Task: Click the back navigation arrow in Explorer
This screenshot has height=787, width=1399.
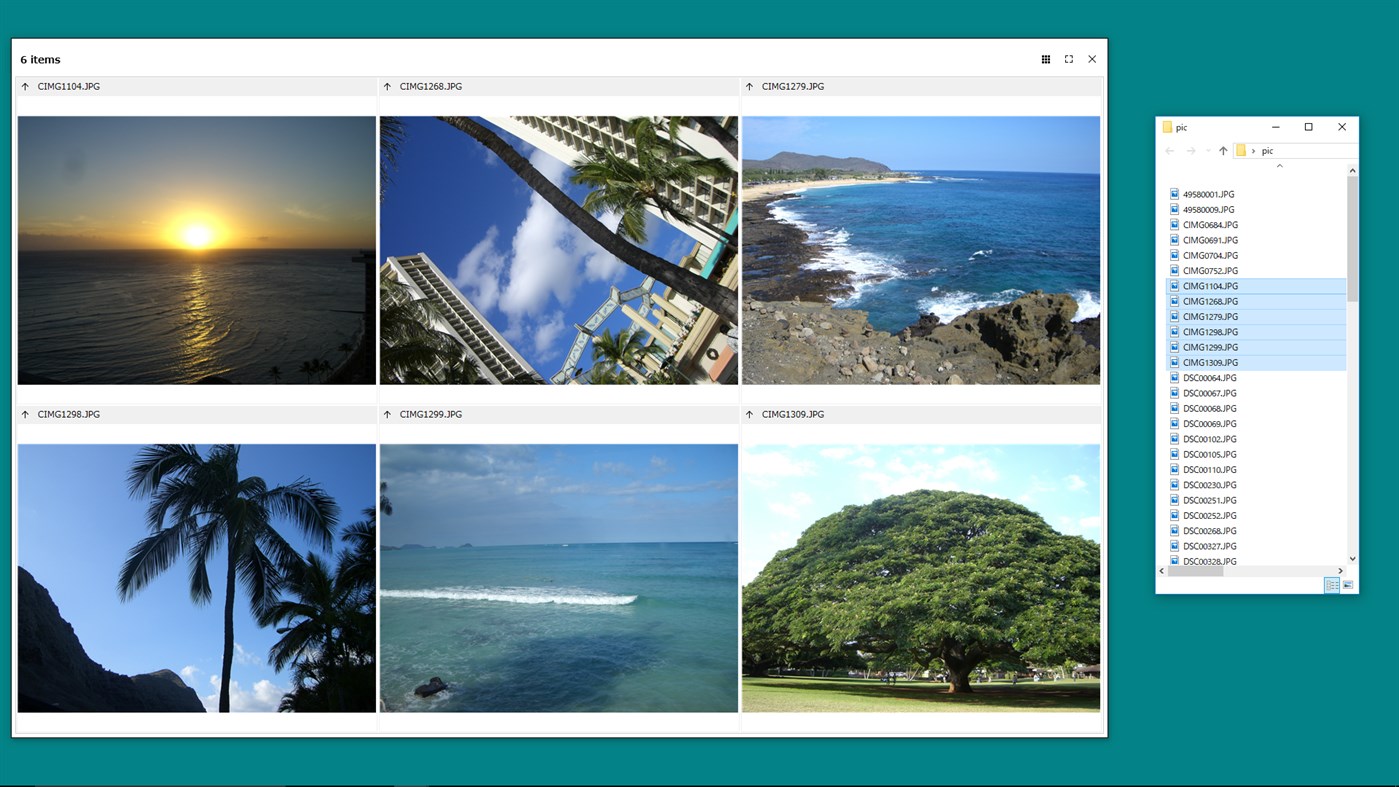Action: 1169,150
